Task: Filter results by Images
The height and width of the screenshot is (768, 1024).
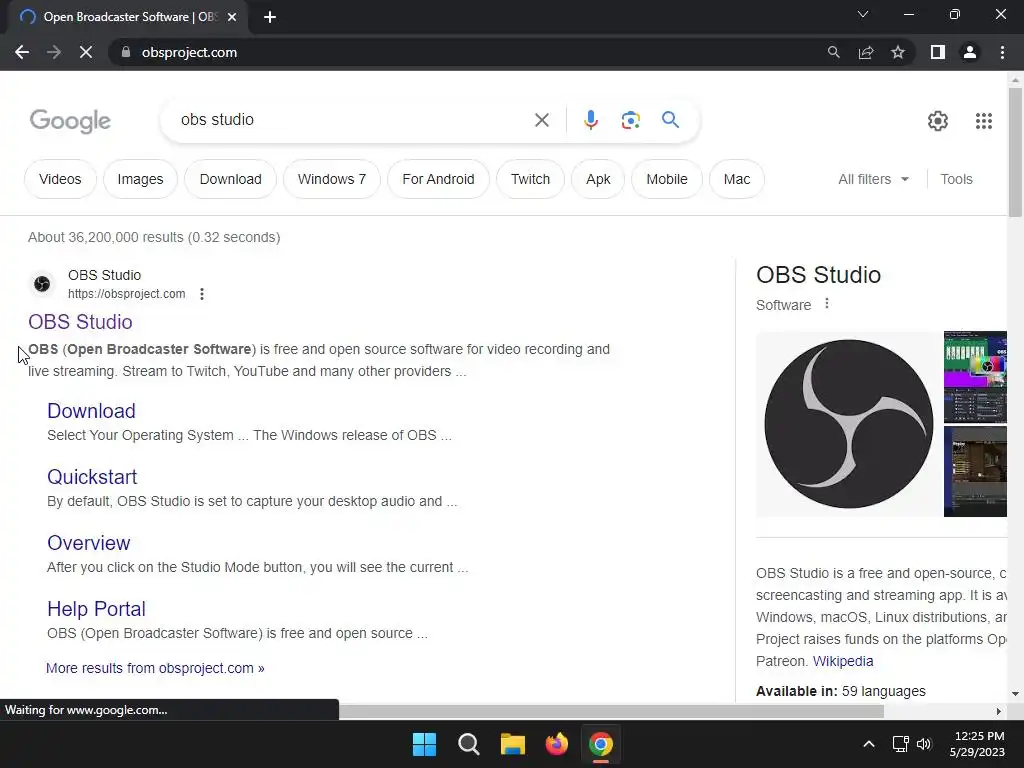Action: coord(140,179)
